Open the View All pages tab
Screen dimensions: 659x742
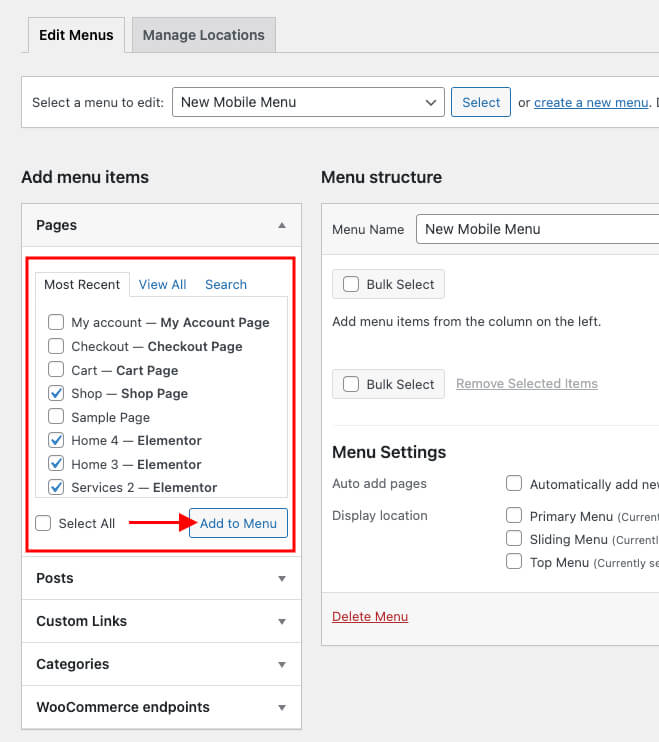click(x=162, y=285)
